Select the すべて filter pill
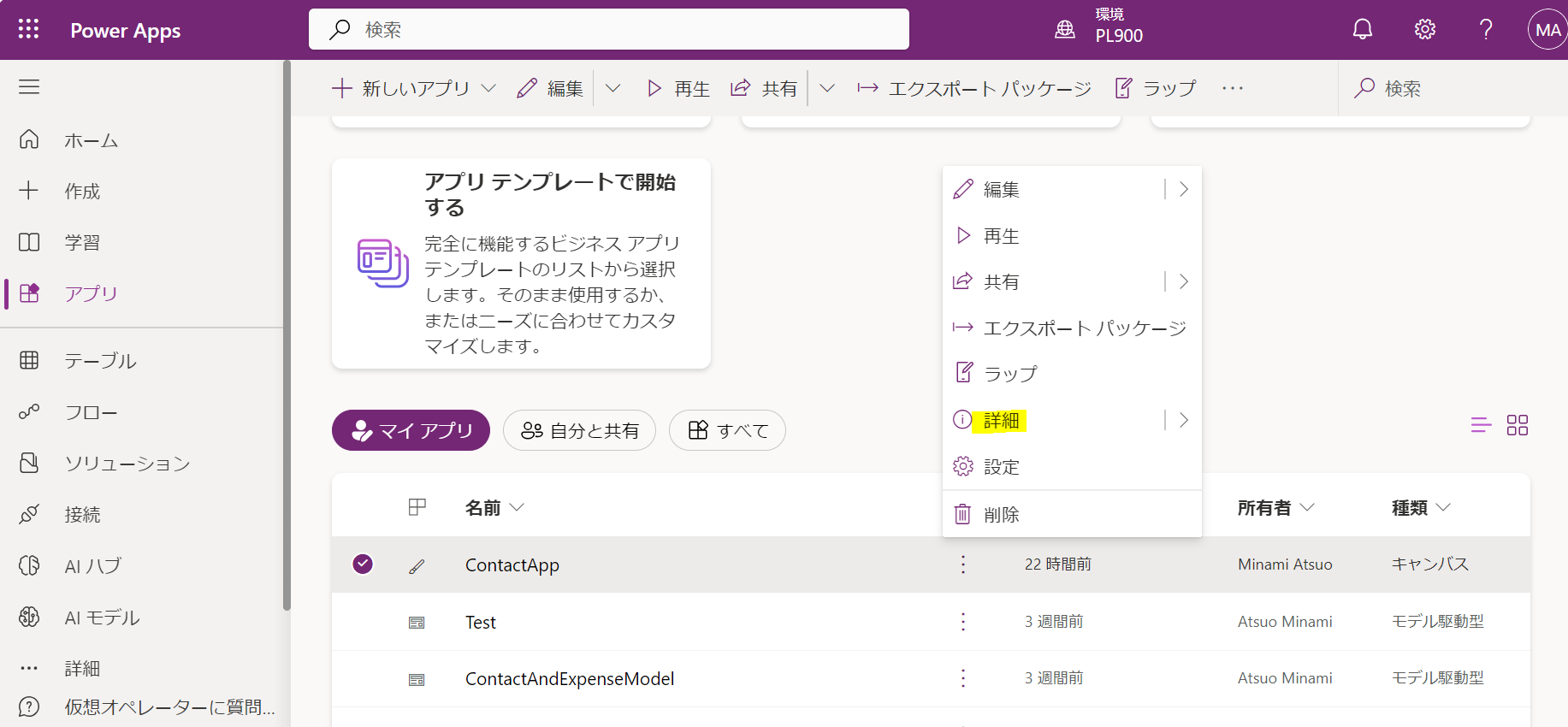 (x=727, y=430)
